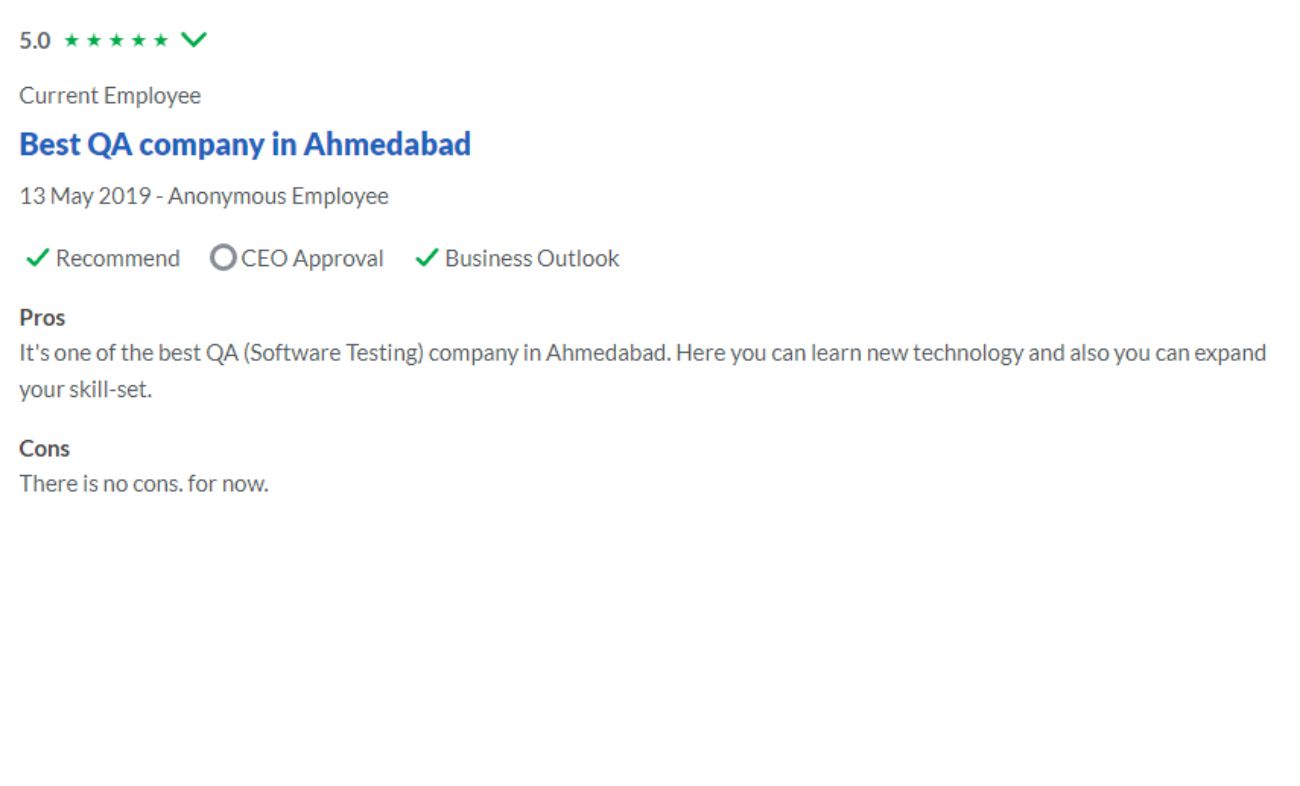The height and width of the screenshot is (786, 1300).
Task: Select the Recommend label
Action: point(118,258)
